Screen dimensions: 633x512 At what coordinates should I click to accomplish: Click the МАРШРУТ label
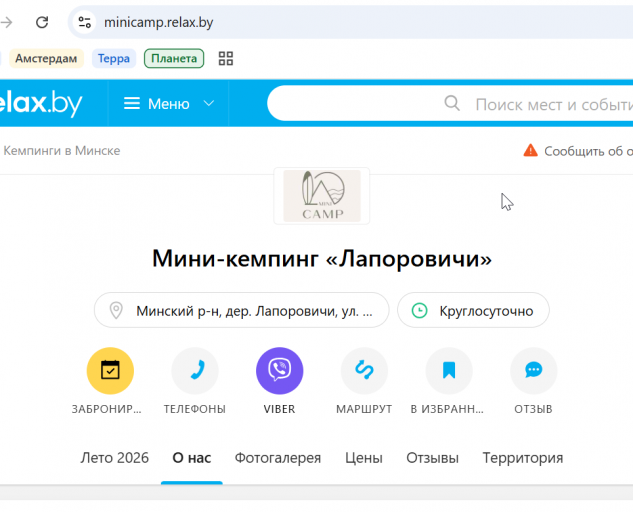364,409
